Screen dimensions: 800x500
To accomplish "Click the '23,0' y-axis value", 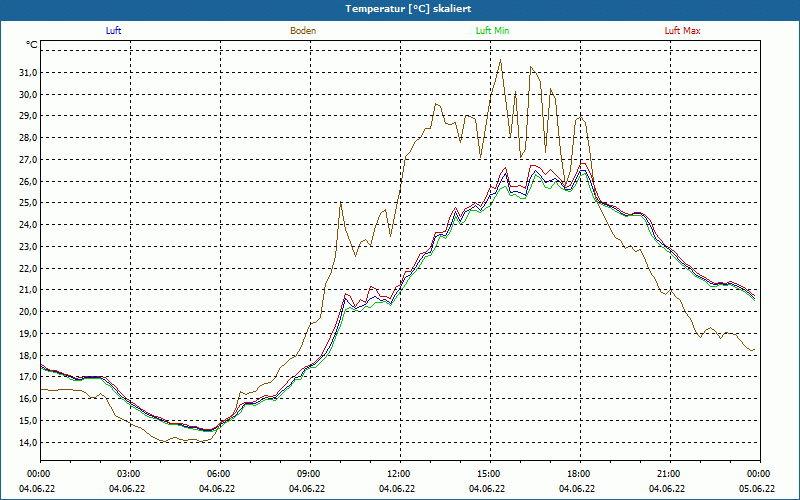I will coord(28,247).
